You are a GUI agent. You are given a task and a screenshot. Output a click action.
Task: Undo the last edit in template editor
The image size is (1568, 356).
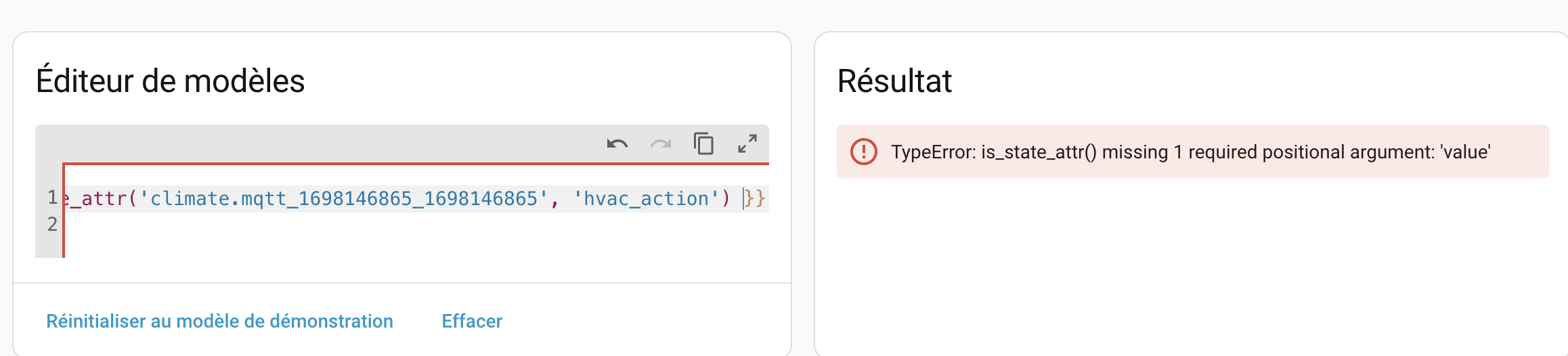[x=617, y=143]
